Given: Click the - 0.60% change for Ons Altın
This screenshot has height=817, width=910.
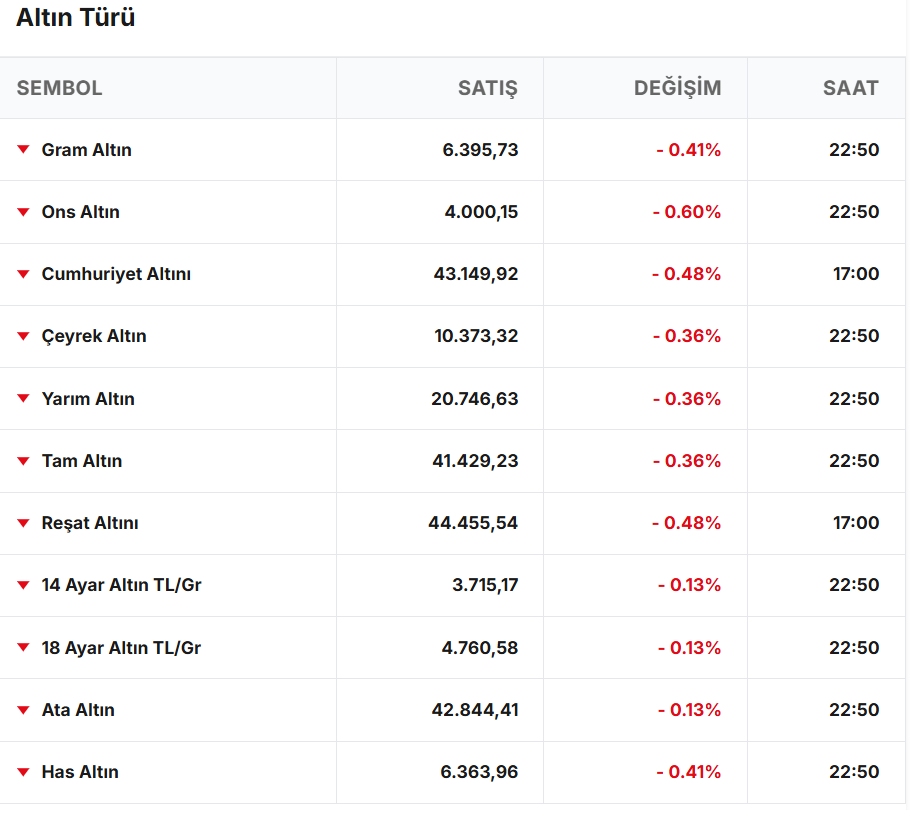Looking at the screenshot, I should point(687,212).
